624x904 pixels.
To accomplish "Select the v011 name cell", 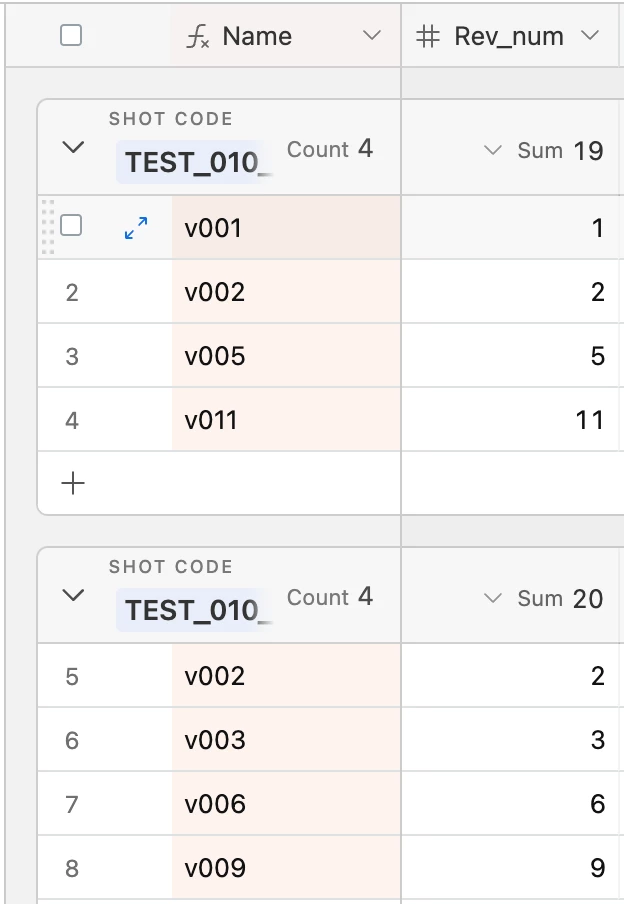I will 286,420.
